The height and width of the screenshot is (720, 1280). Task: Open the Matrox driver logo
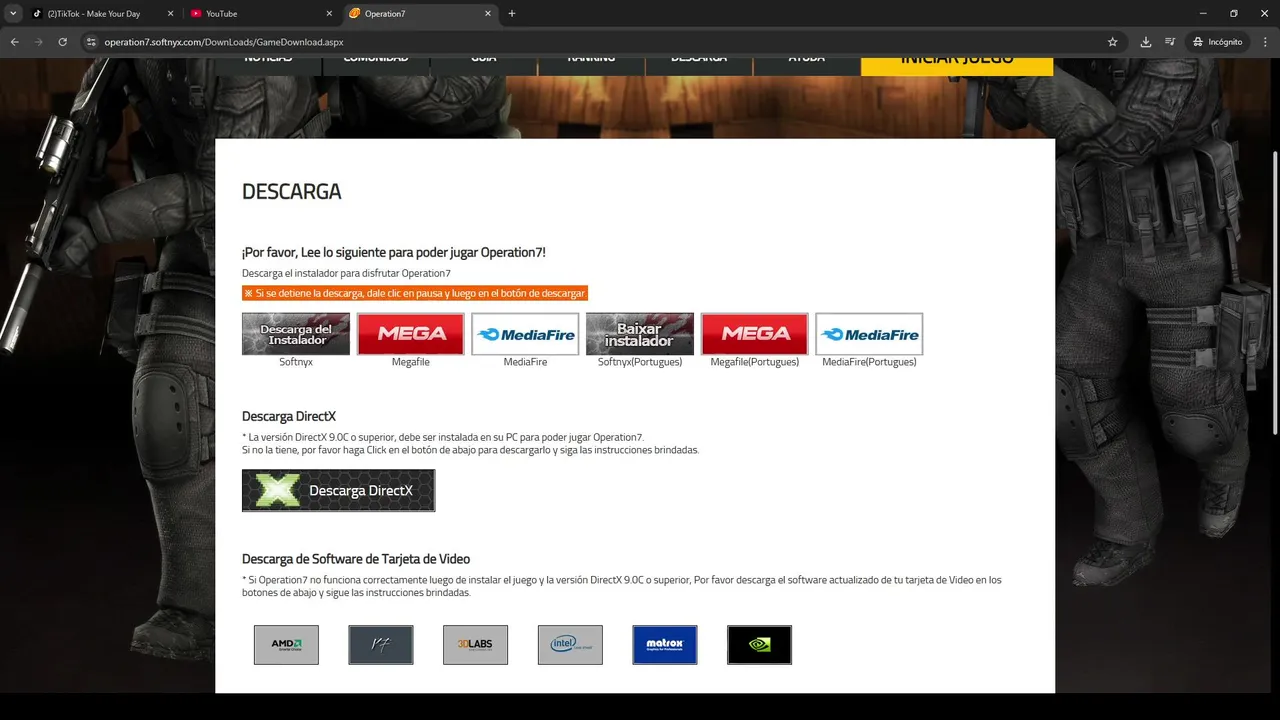tap(665, 645)
